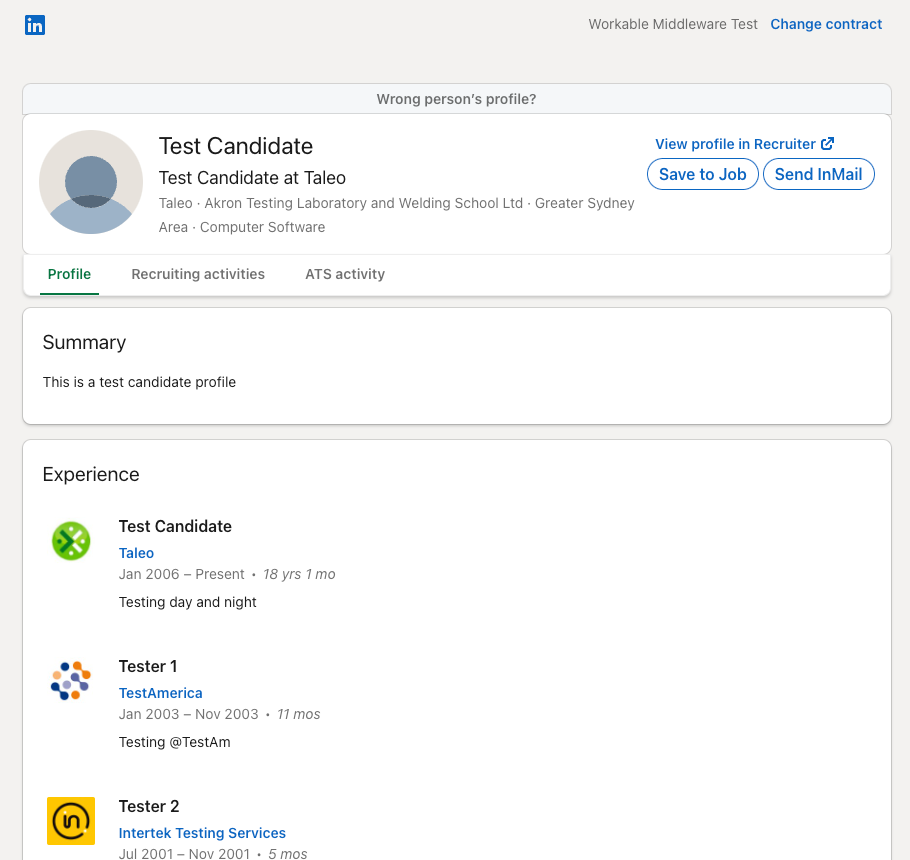The width and height of the screenshot is (910, 860).
Task: Open the Test Candidate profile avatar
Action: click(x=91, y=182)
